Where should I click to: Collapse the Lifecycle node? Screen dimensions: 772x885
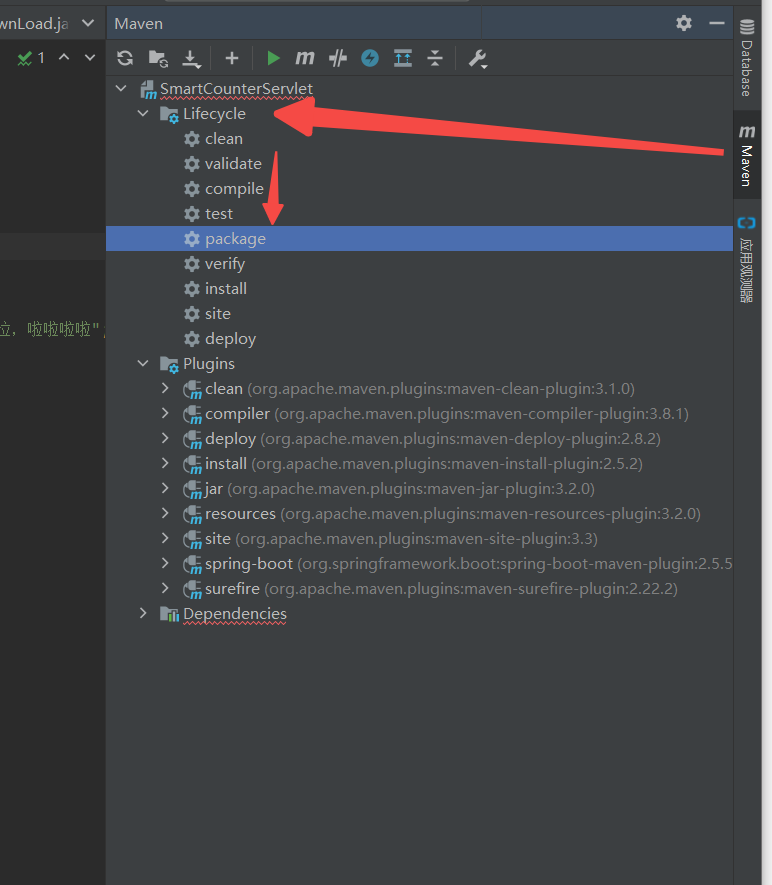(143, 113)
